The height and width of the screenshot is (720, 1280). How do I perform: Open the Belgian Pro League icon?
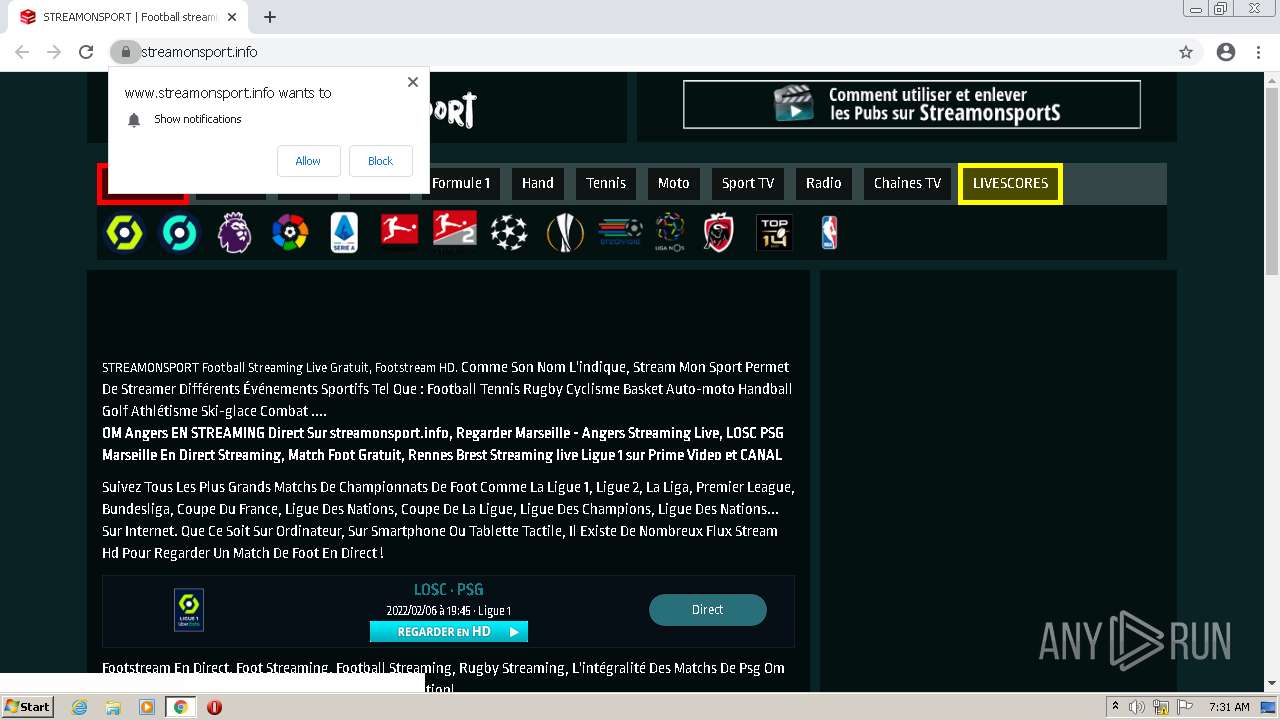coord(719,233)
